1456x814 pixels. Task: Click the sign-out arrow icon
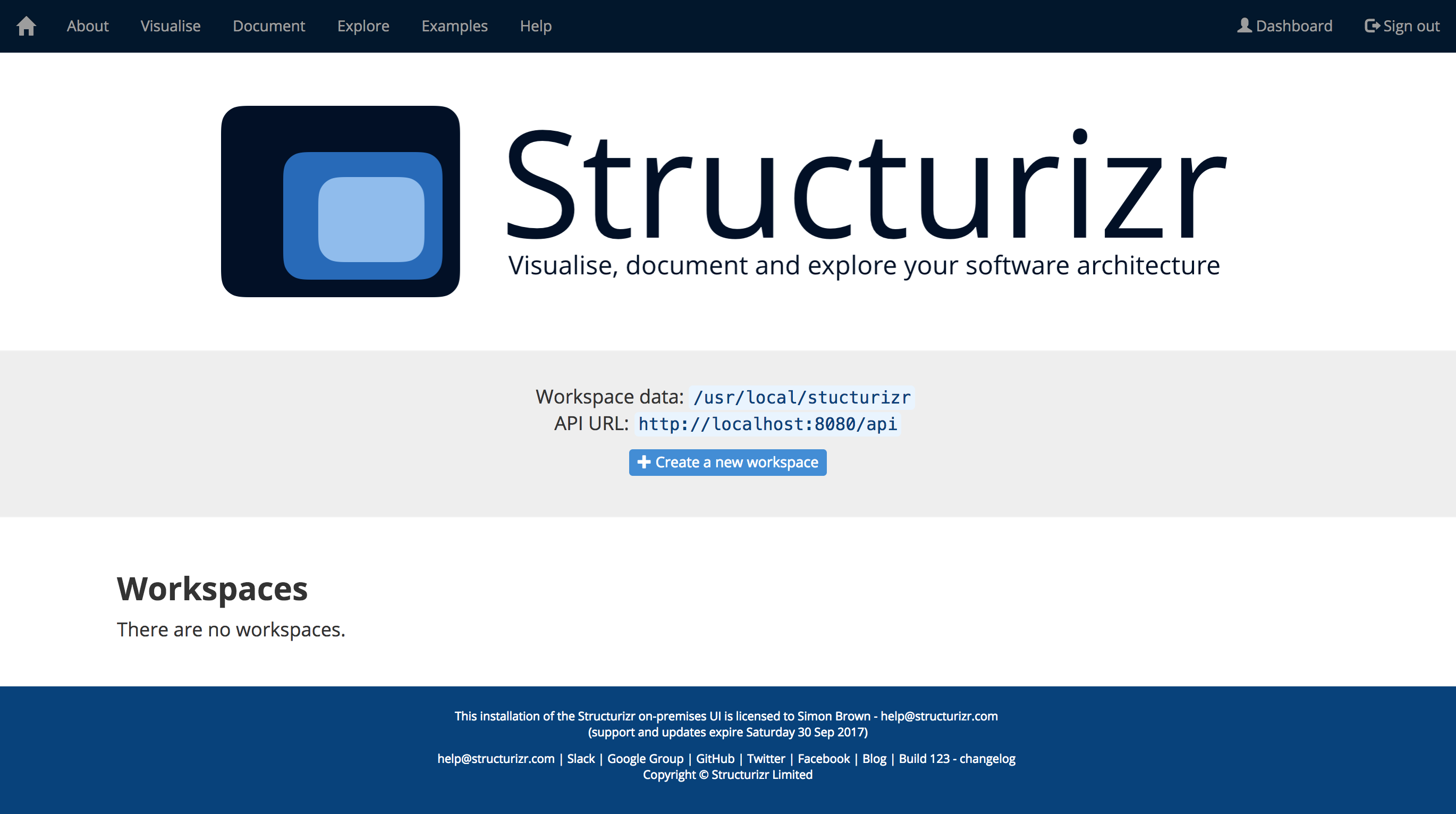1372,26
